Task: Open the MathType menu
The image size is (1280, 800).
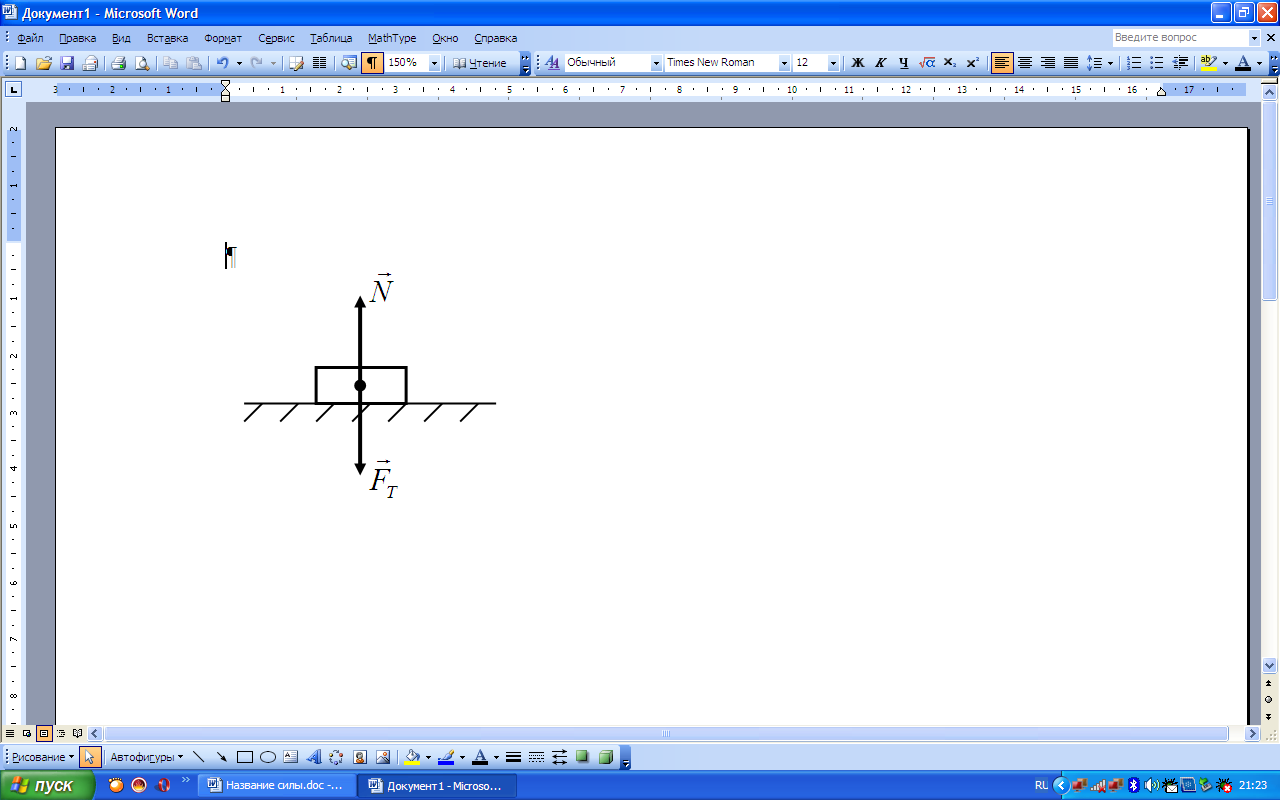Action: [392, 38]
